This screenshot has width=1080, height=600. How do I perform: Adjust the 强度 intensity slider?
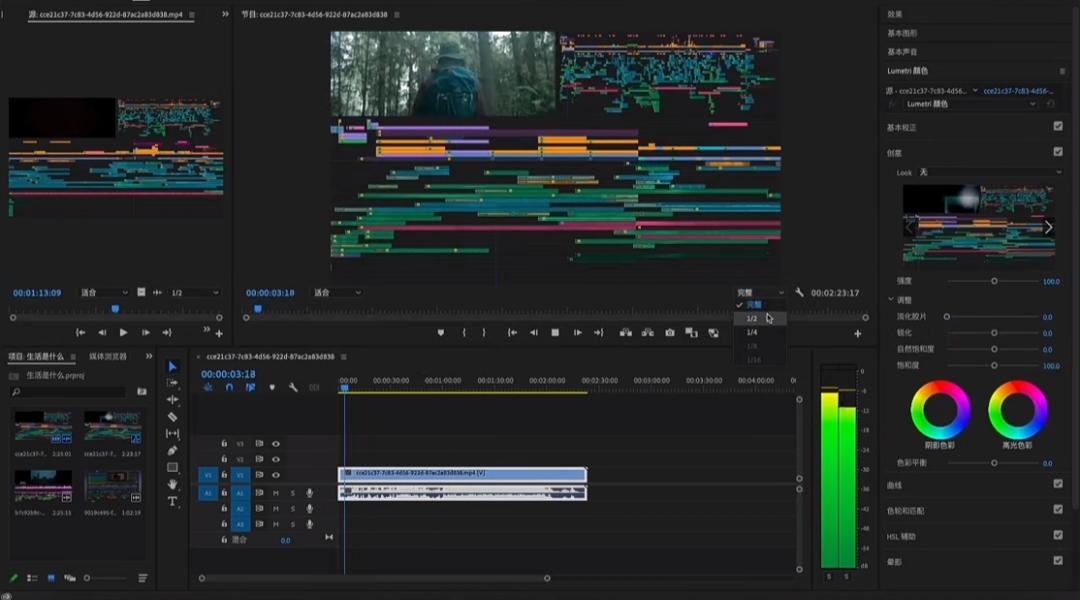[994, 281]
